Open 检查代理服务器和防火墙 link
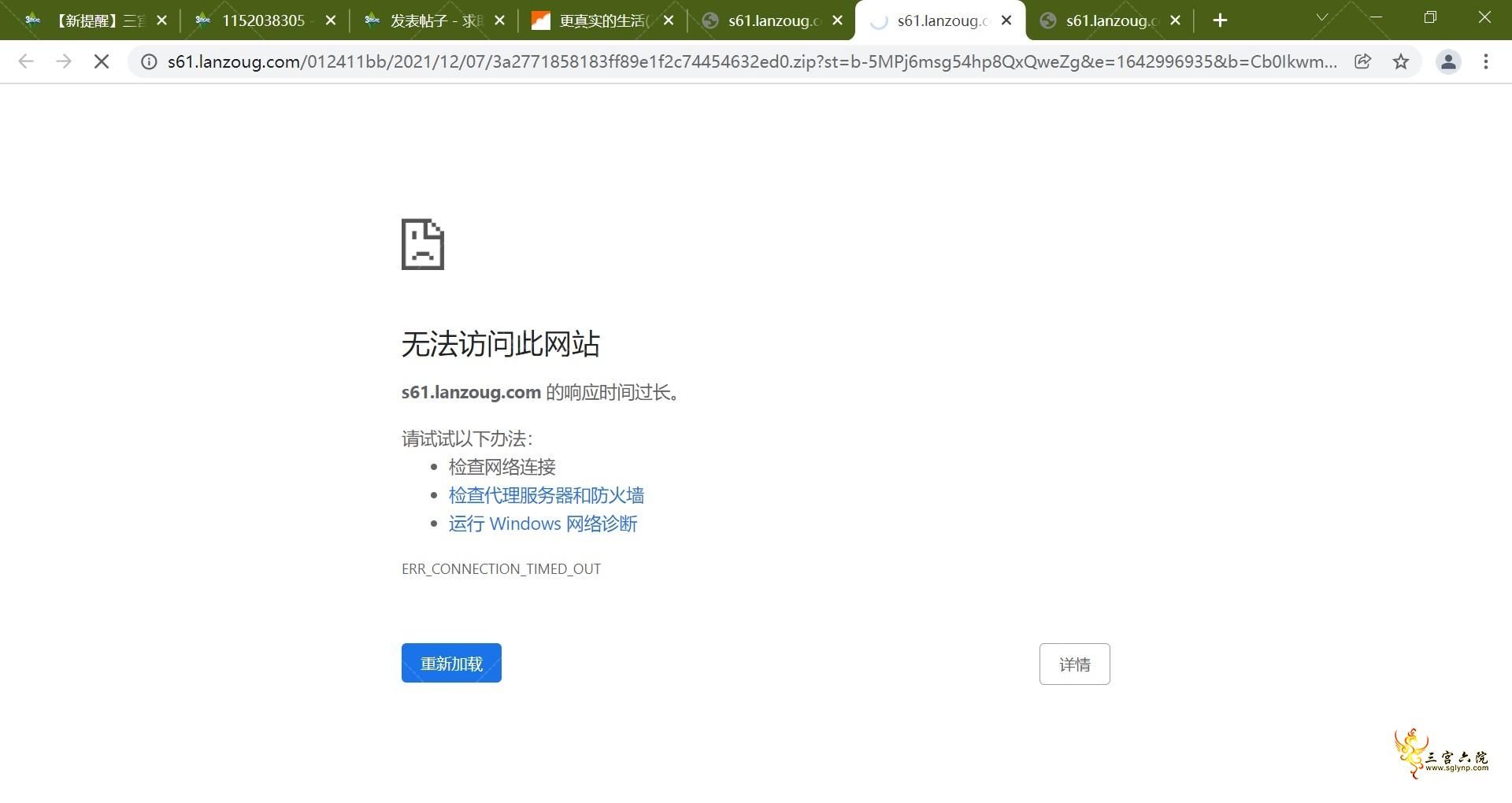 point(547,495)
